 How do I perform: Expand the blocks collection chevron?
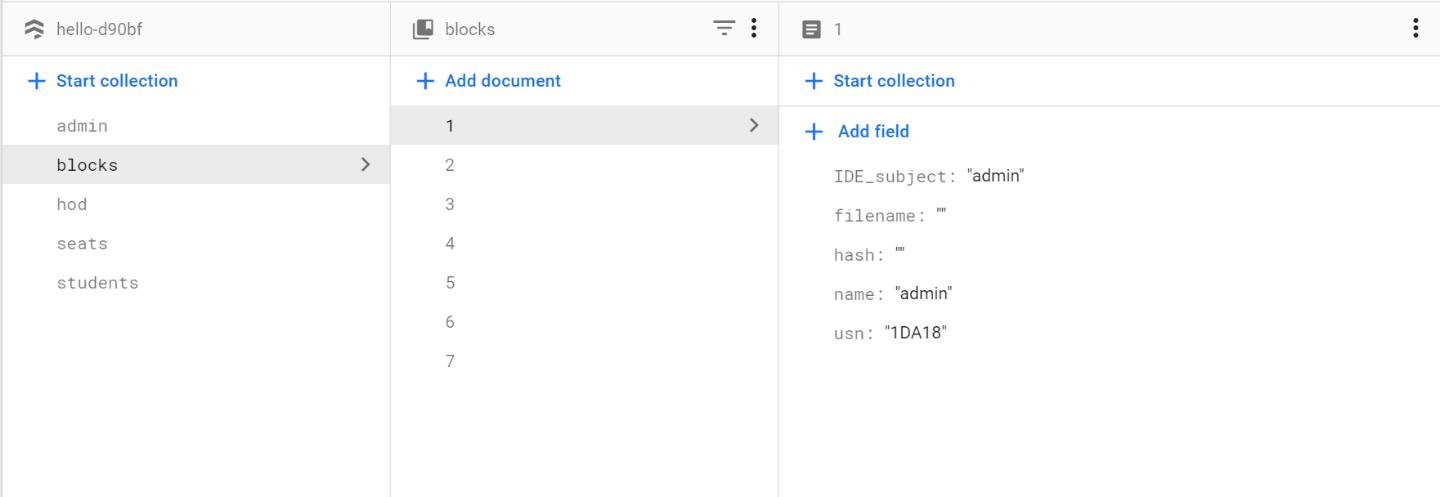point(366,165)
